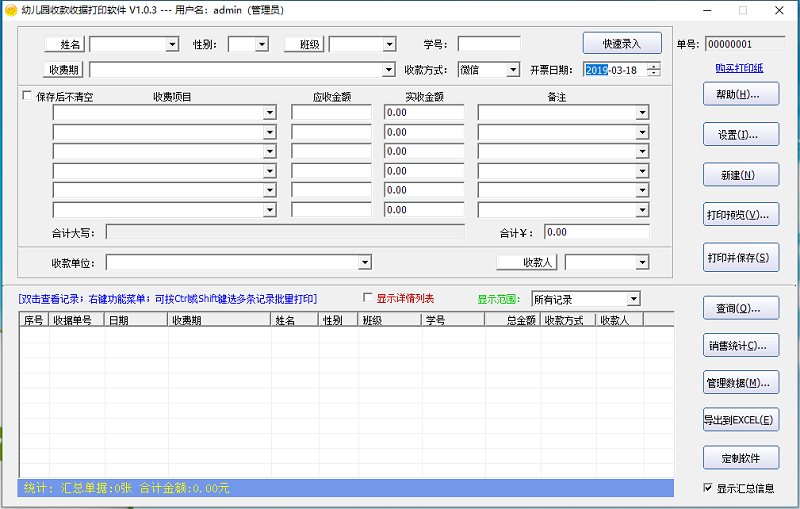
Task: Click the 收款人 column header in table
Action: pos(620,320)
